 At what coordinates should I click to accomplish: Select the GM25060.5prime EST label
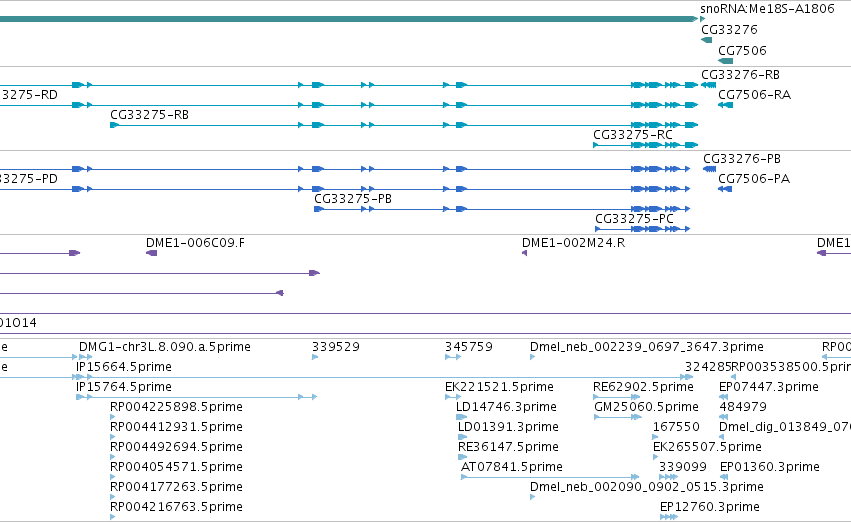646,408
